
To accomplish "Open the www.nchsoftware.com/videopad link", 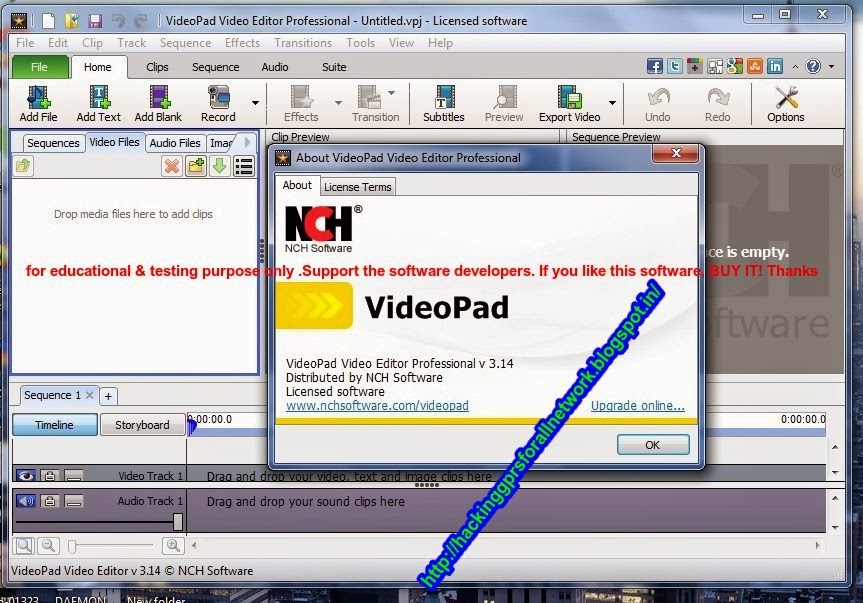I will tap(378, 405).
